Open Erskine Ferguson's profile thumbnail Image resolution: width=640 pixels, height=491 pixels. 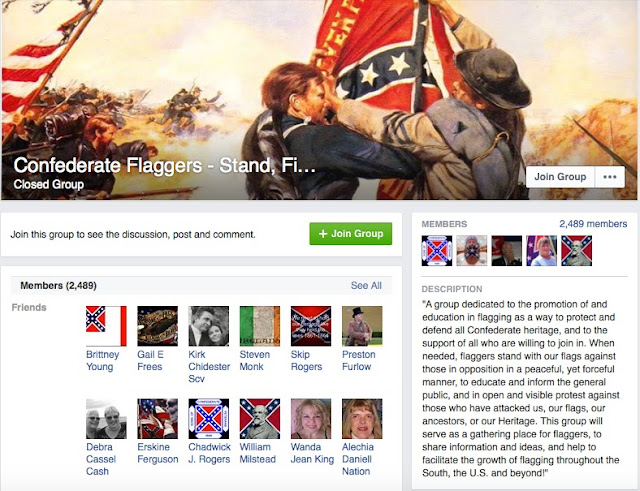tap(158, 419)
